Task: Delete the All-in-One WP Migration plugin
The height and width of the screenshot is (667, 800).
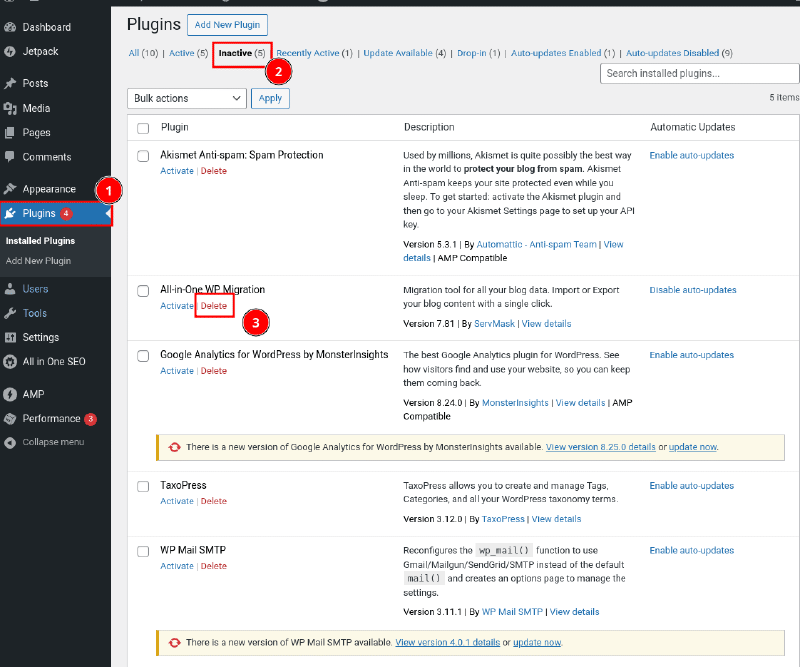Action: coord(214,306)
